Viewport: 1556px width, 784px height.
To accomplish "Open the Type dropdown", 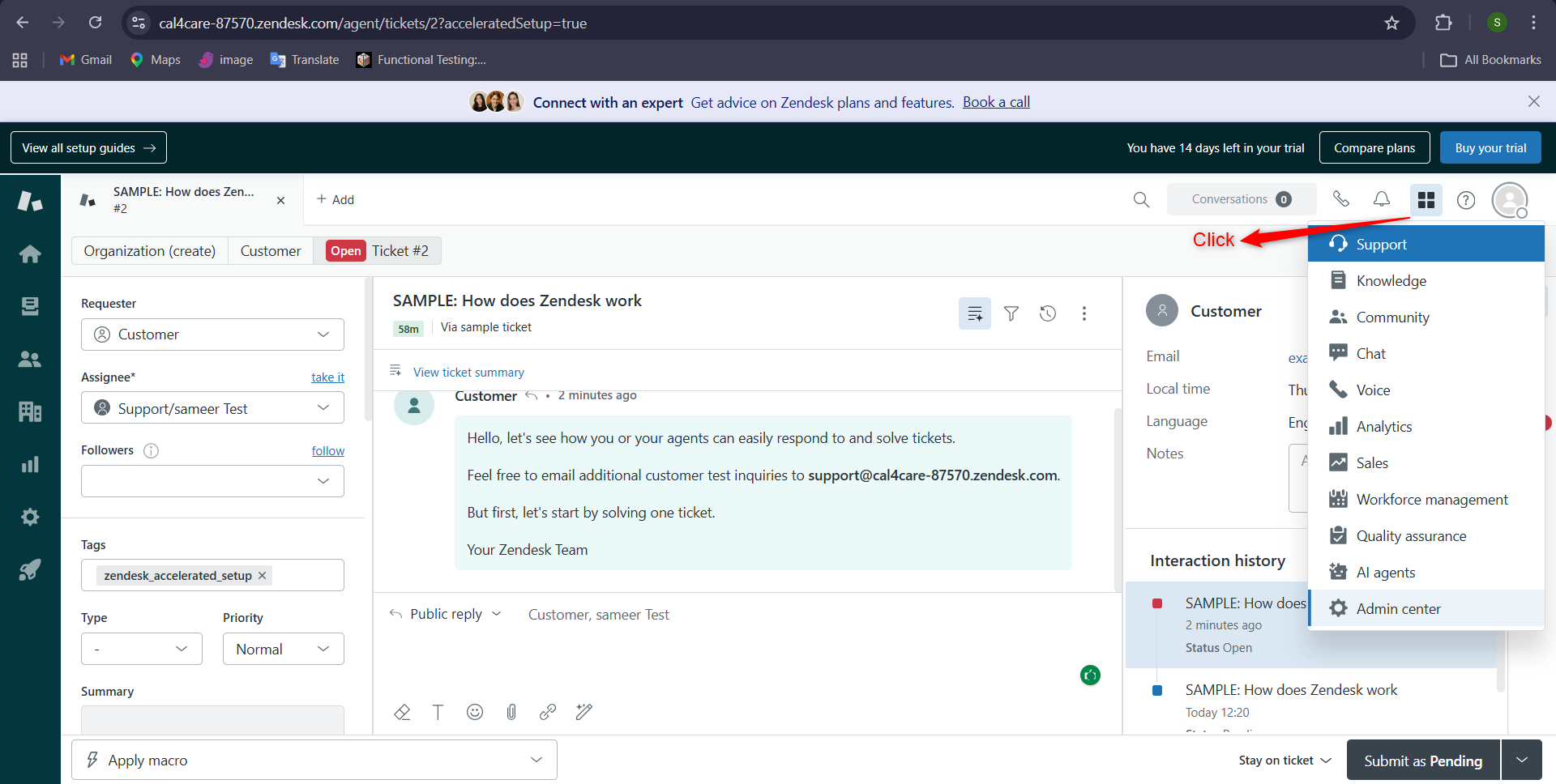I will (142, 649).
